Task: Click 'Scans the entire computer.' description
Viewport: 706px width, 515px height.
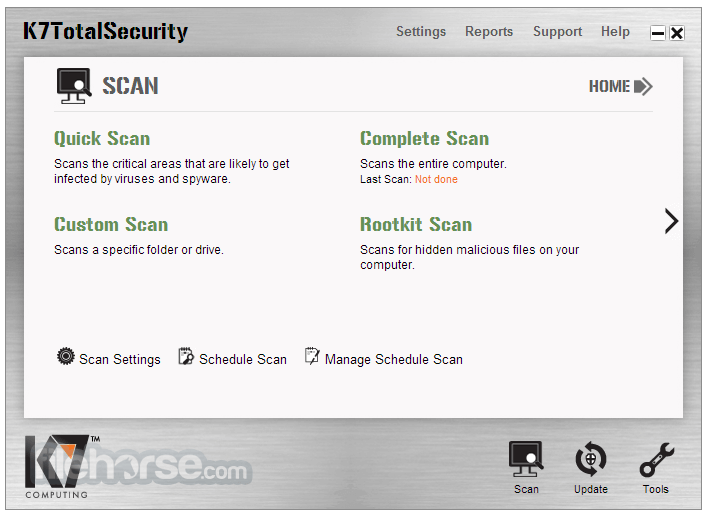Action: point(433,164)
